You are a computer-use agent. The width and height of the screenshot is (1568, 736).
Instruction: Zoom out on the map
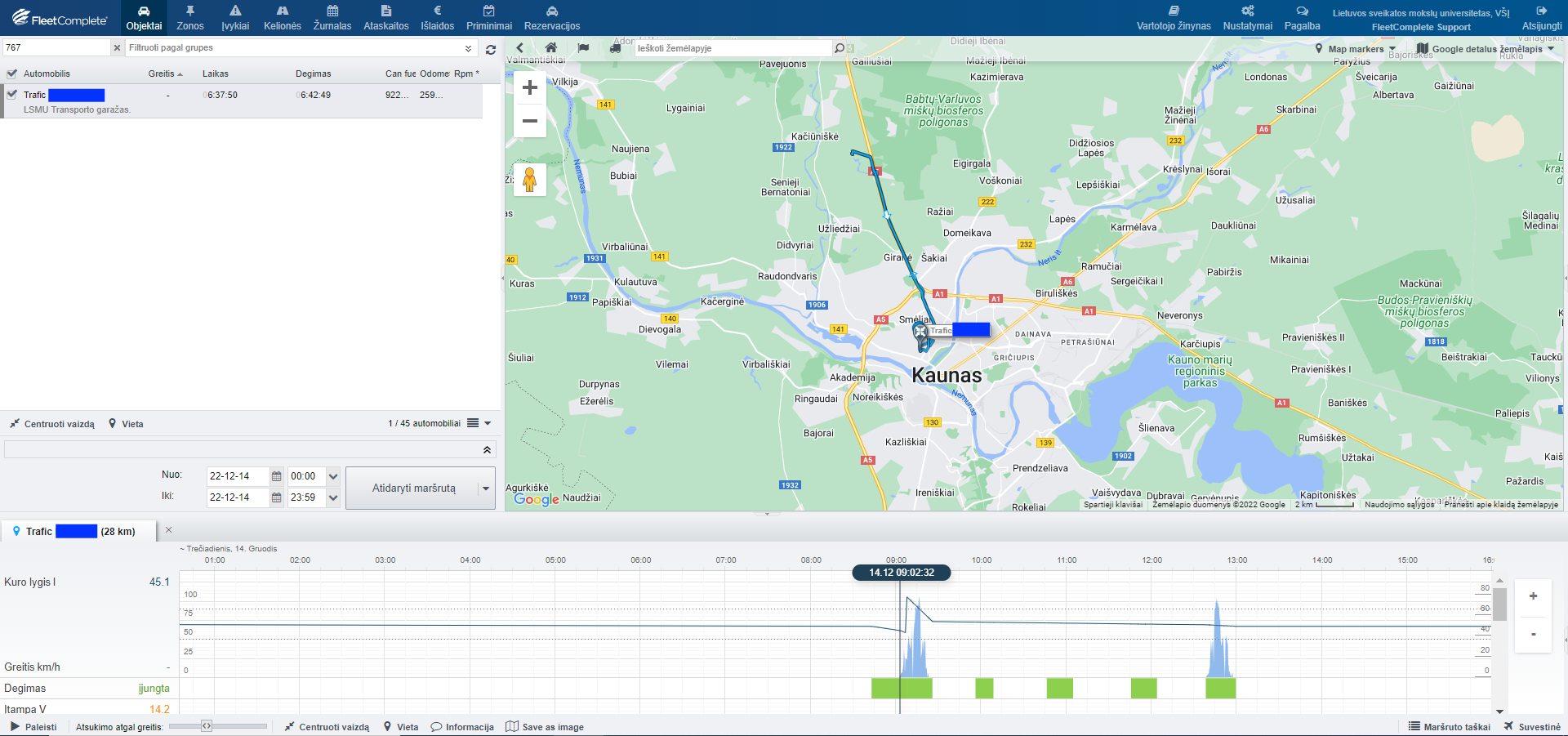[530, 121]
